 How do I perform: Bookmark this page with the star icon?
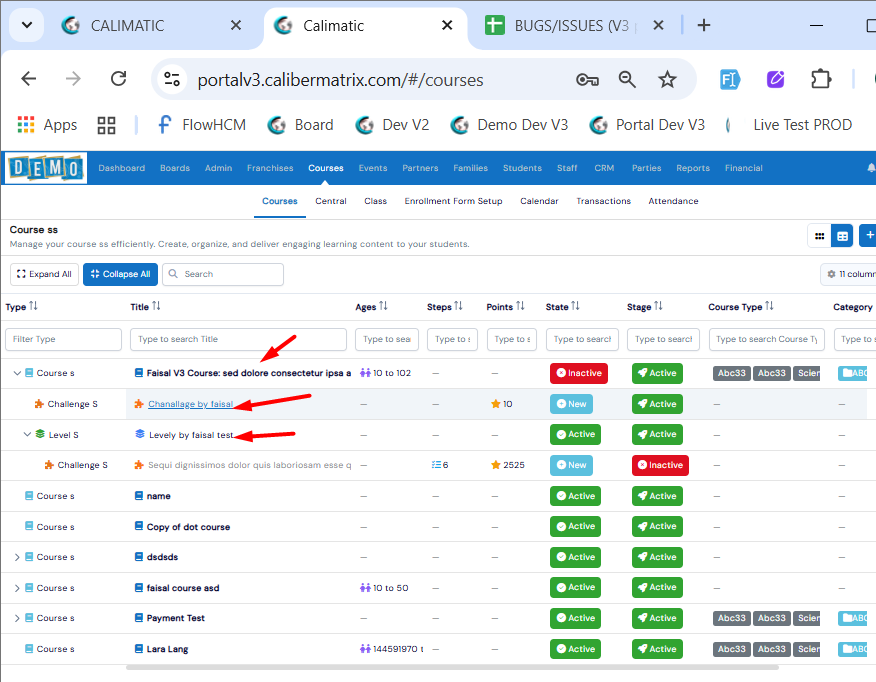coord(667,80)
